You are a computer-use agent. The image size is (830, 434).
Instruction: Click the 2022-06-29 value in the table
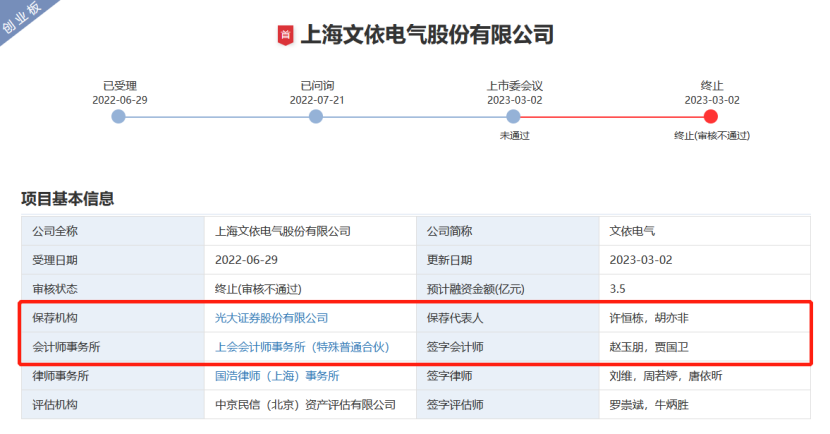click(x=246, y=260)
